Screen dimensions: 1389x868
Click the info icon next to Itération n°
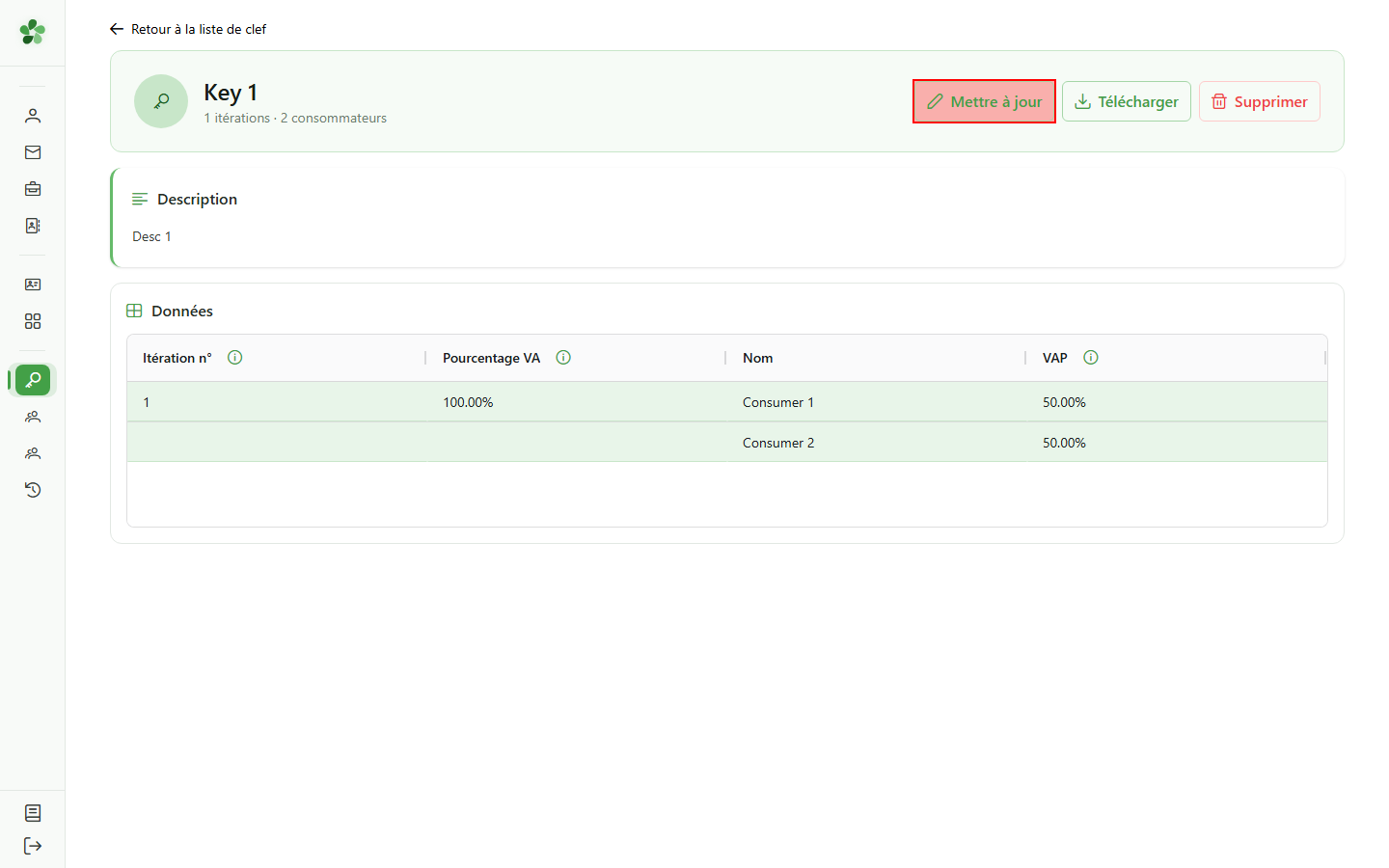pos(234,358)
